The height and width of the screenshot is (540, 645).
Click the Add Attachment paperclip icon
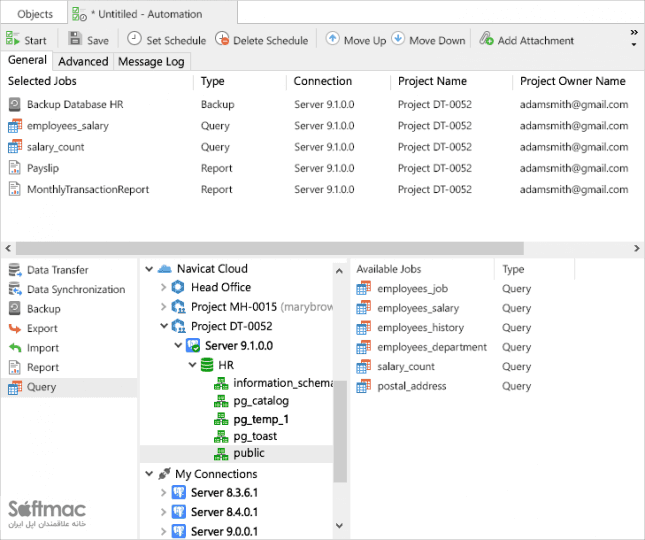coord(486,39)
